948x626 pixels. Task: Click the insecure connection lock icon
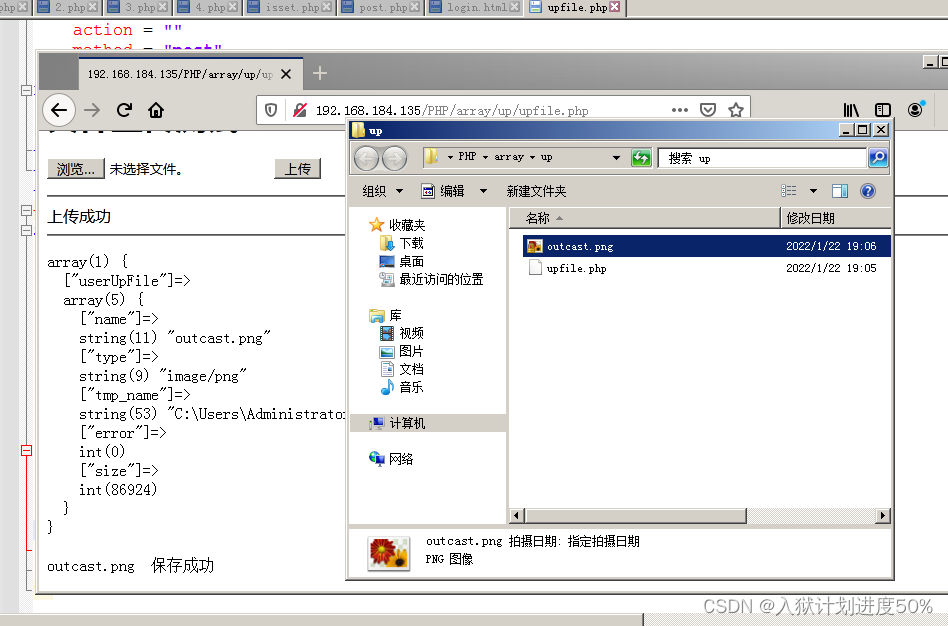click(299, 110)
